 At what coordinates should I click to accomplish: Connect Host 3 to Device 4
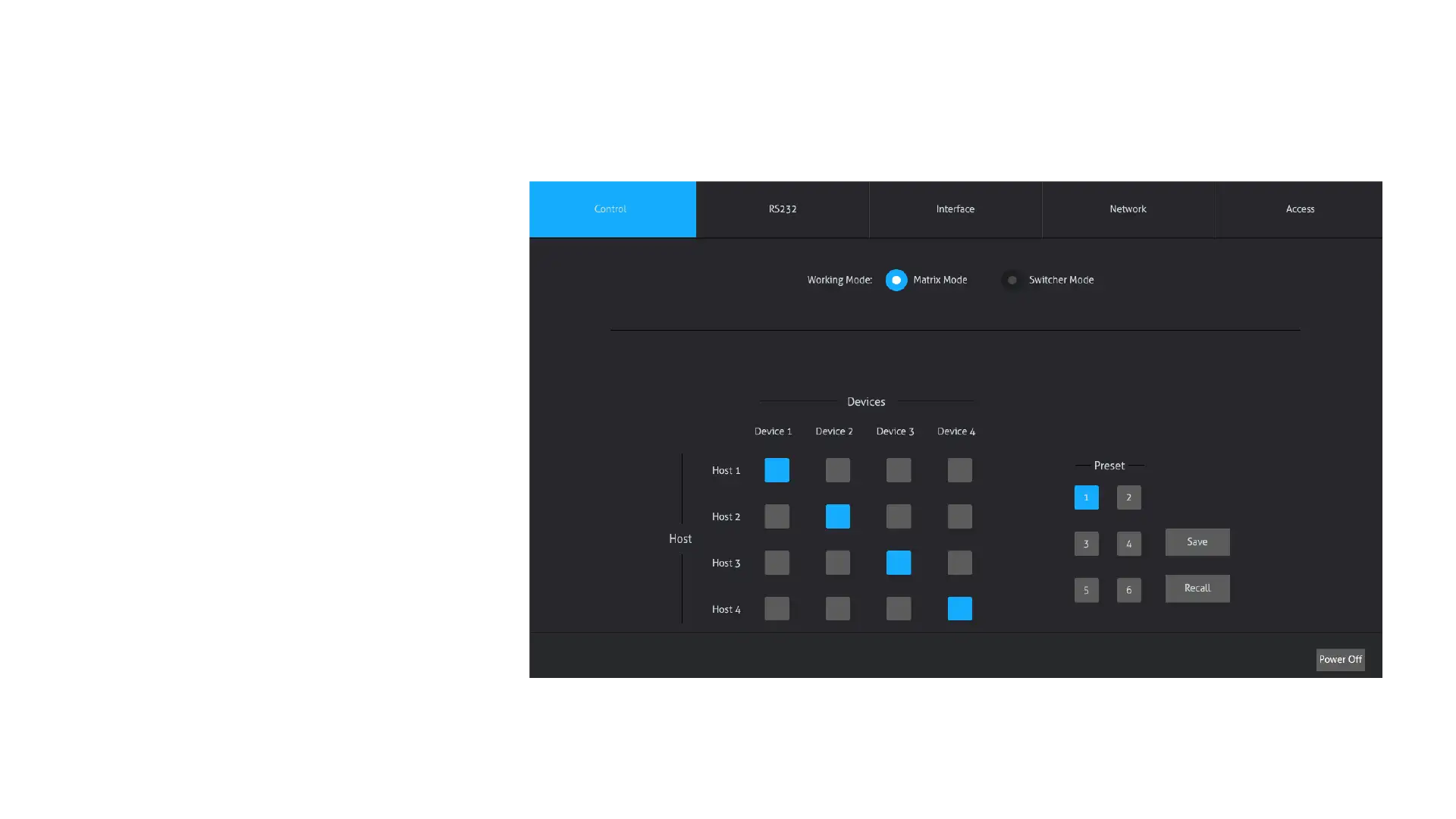959,563
